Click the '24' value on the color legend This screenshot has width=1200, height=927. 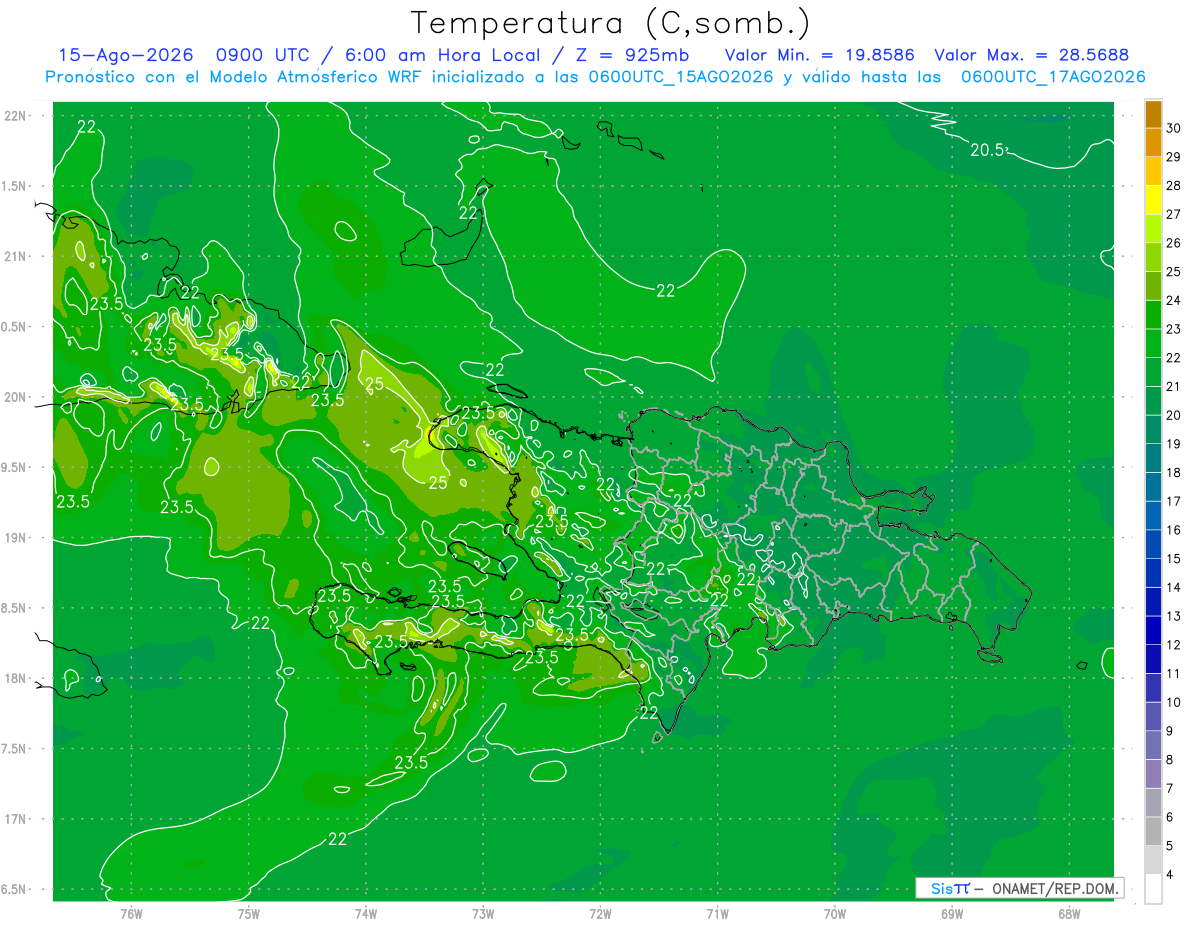pyautogui.click(x=1174, y=301)
